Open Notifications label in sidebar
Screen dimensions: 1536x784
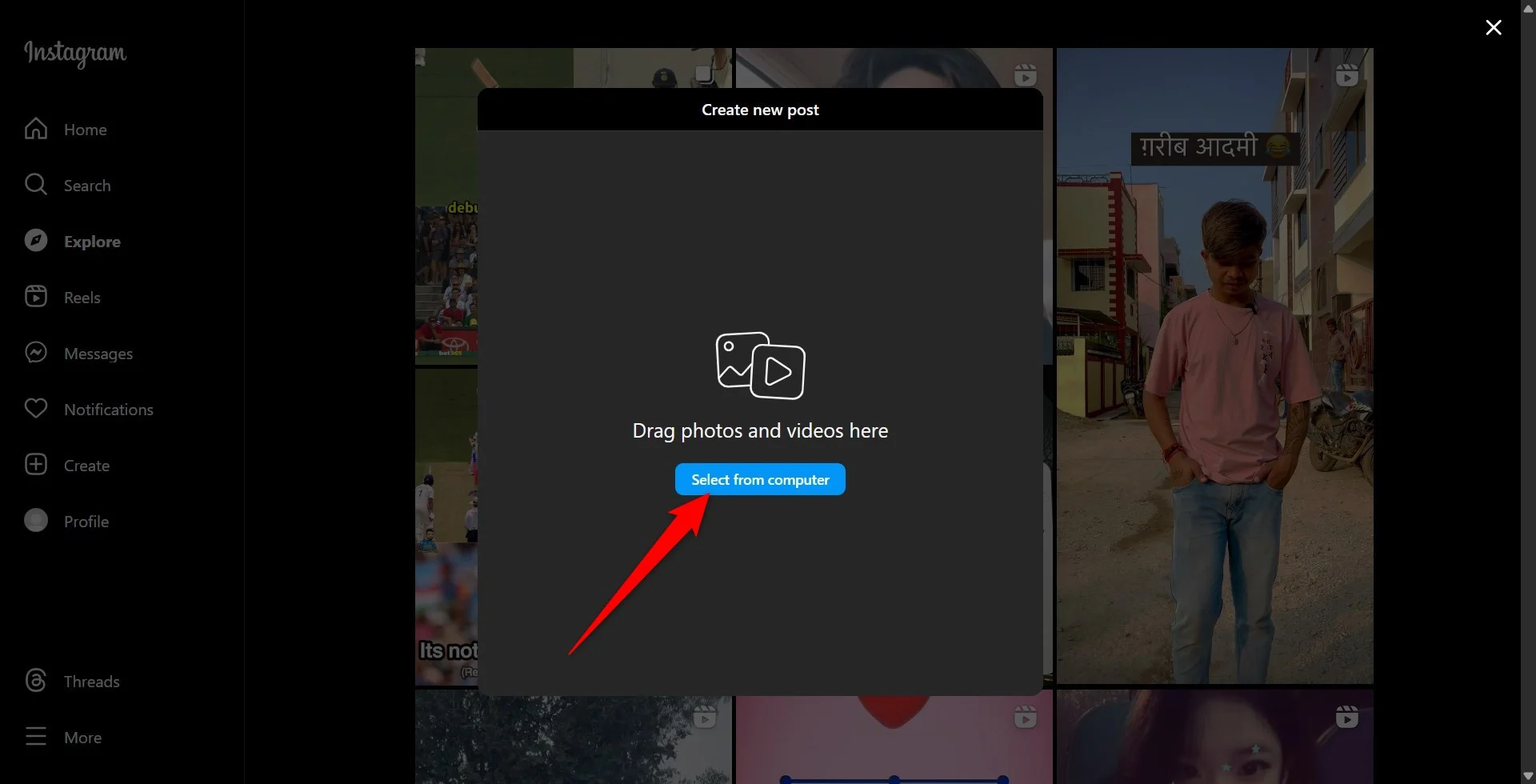pos(109,410)
